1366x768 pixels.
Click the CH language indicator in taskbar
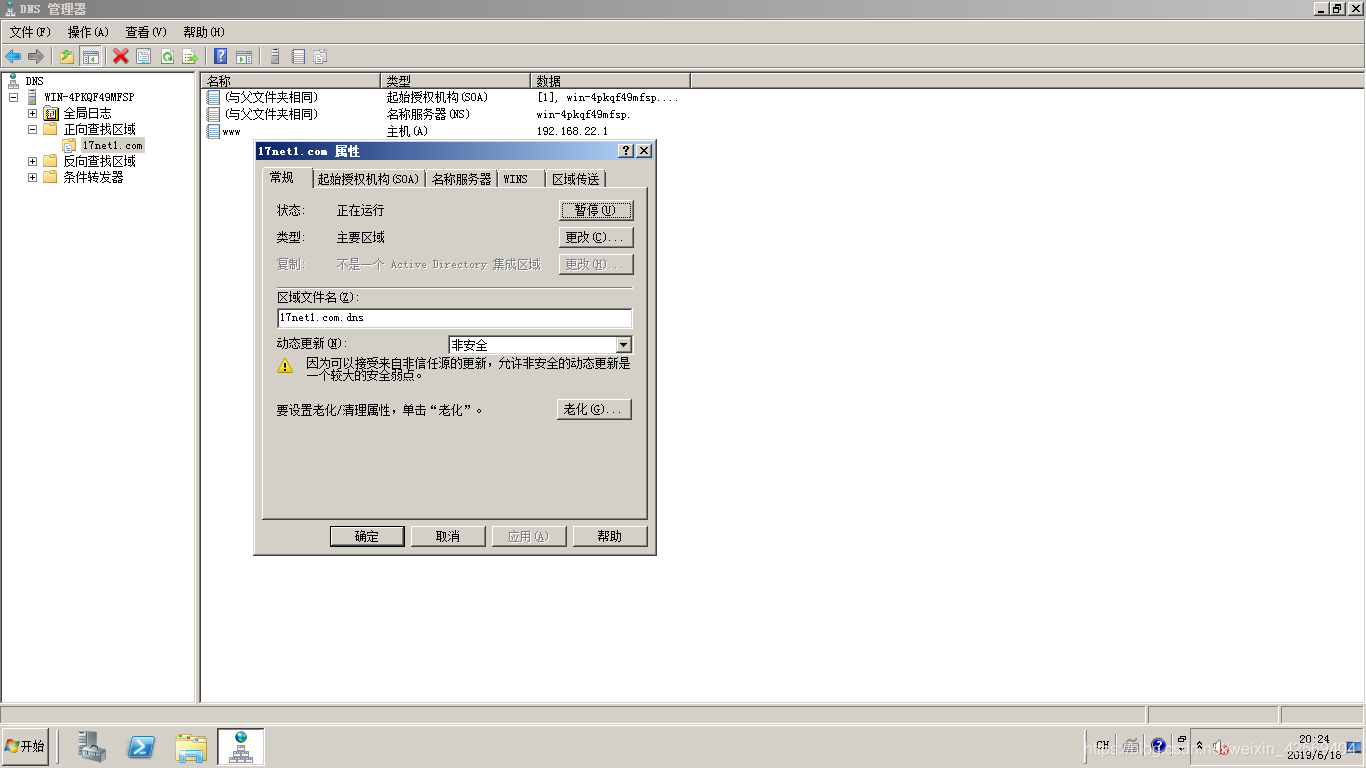pos(1102,745)
